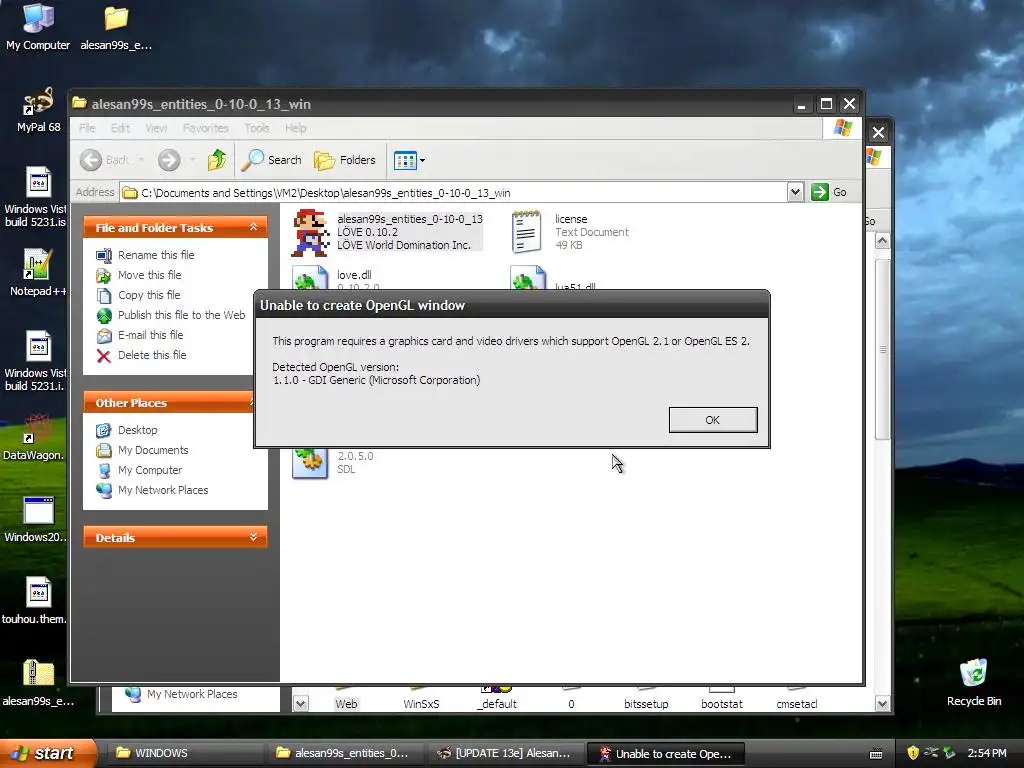Image resolution: width=1024 pixels, height=768 pixels.
Task: Open the View menu
Action: pyautogui.click(x=156, y=128)
